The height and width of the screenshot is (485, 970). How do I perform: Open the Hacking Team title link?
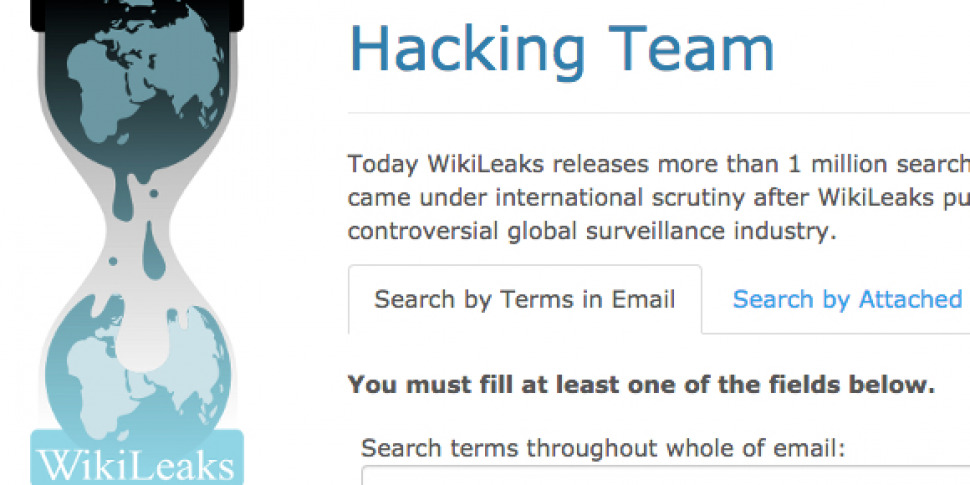(561, 51)
